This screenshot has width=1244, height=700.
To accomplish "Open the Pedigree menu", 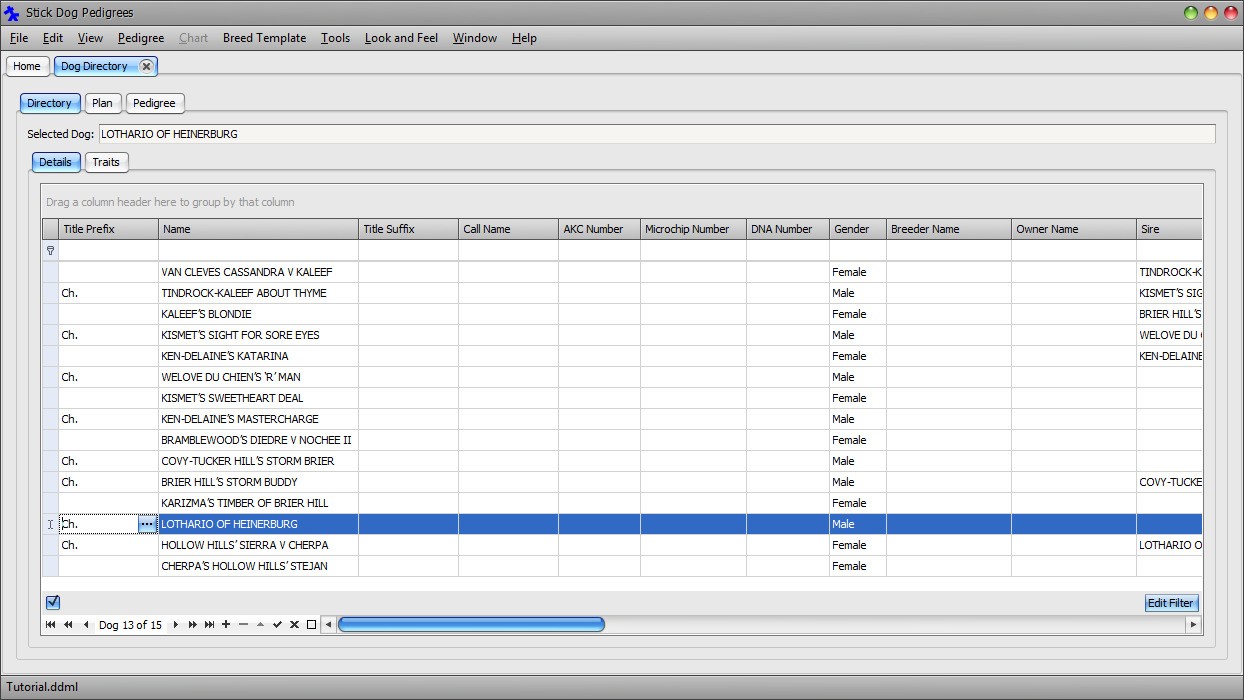I will 141,38.
